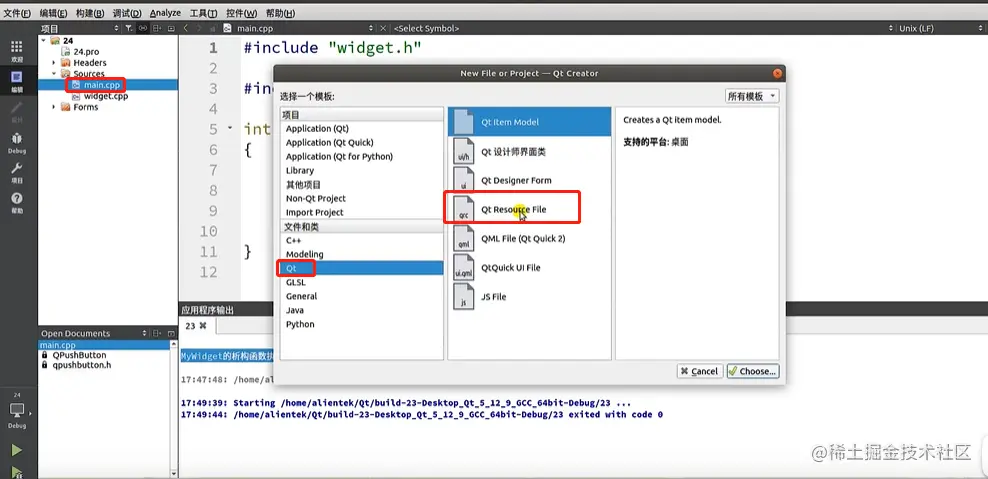Open the 控件(W) menu

click(241, 13)
